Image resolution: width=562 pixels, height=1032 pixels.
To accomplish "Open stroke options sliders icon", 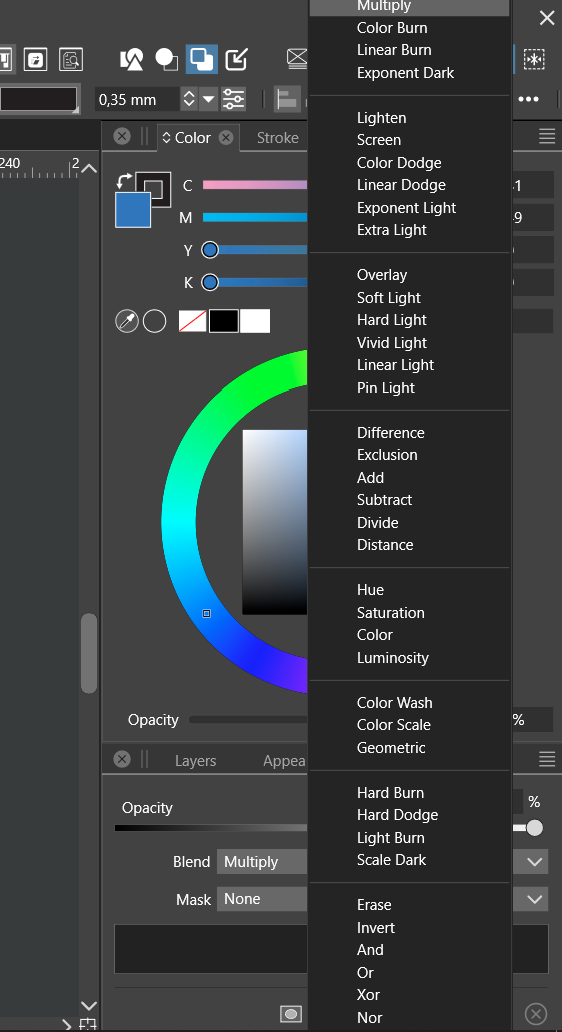I will pyautogui.click(x=234, y=99).
